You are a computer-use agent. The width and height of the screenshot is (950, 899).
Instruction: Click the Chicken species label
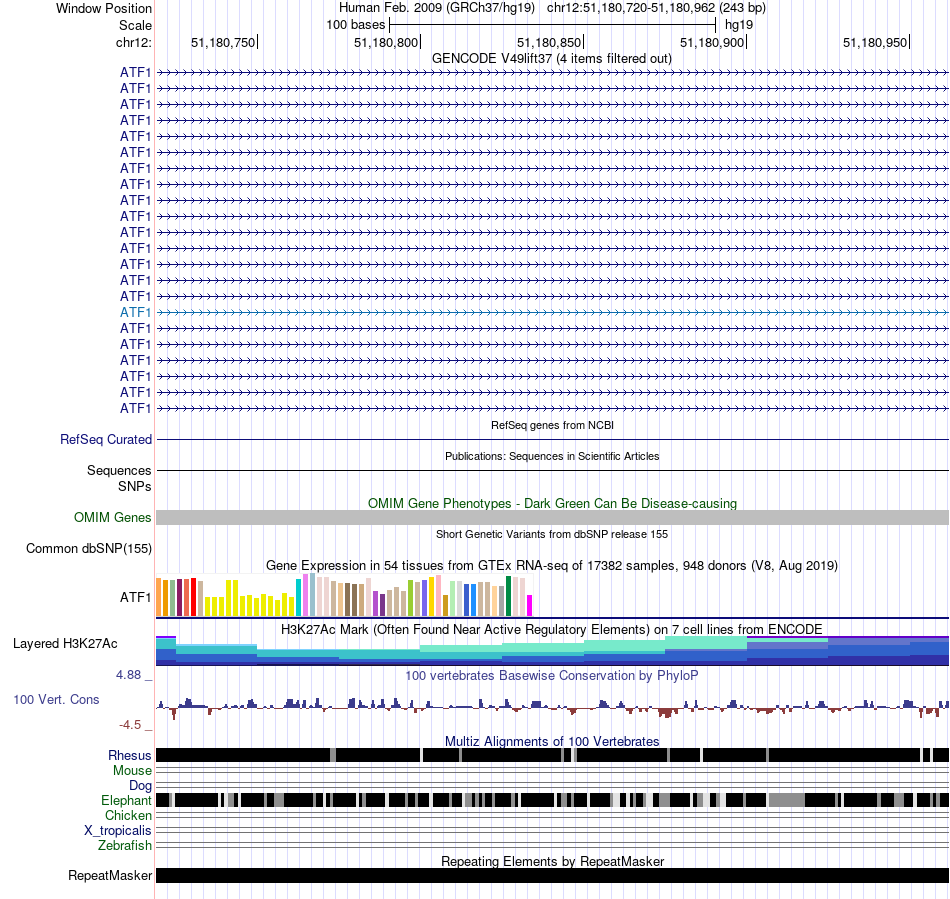tap(128, 815)
